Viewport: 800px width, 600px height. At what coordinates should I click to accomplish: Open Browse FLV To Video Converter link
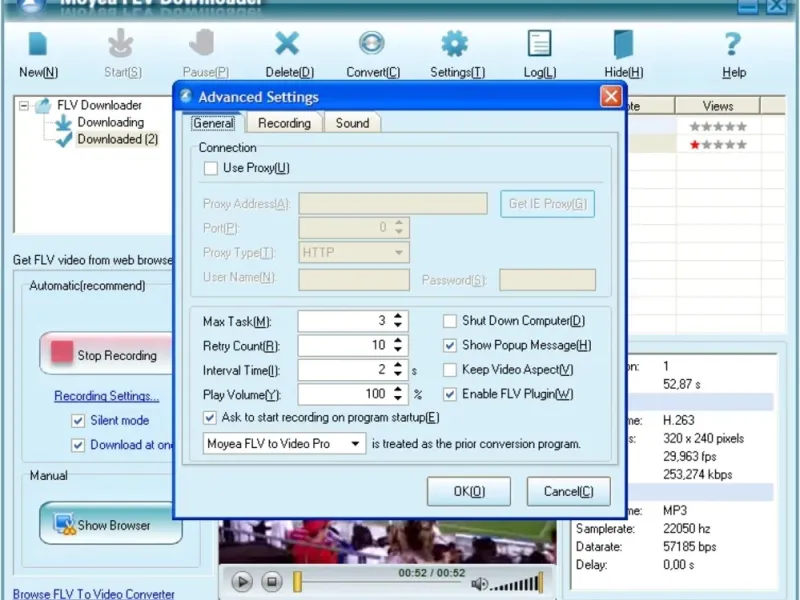click(x=94, y=594)
